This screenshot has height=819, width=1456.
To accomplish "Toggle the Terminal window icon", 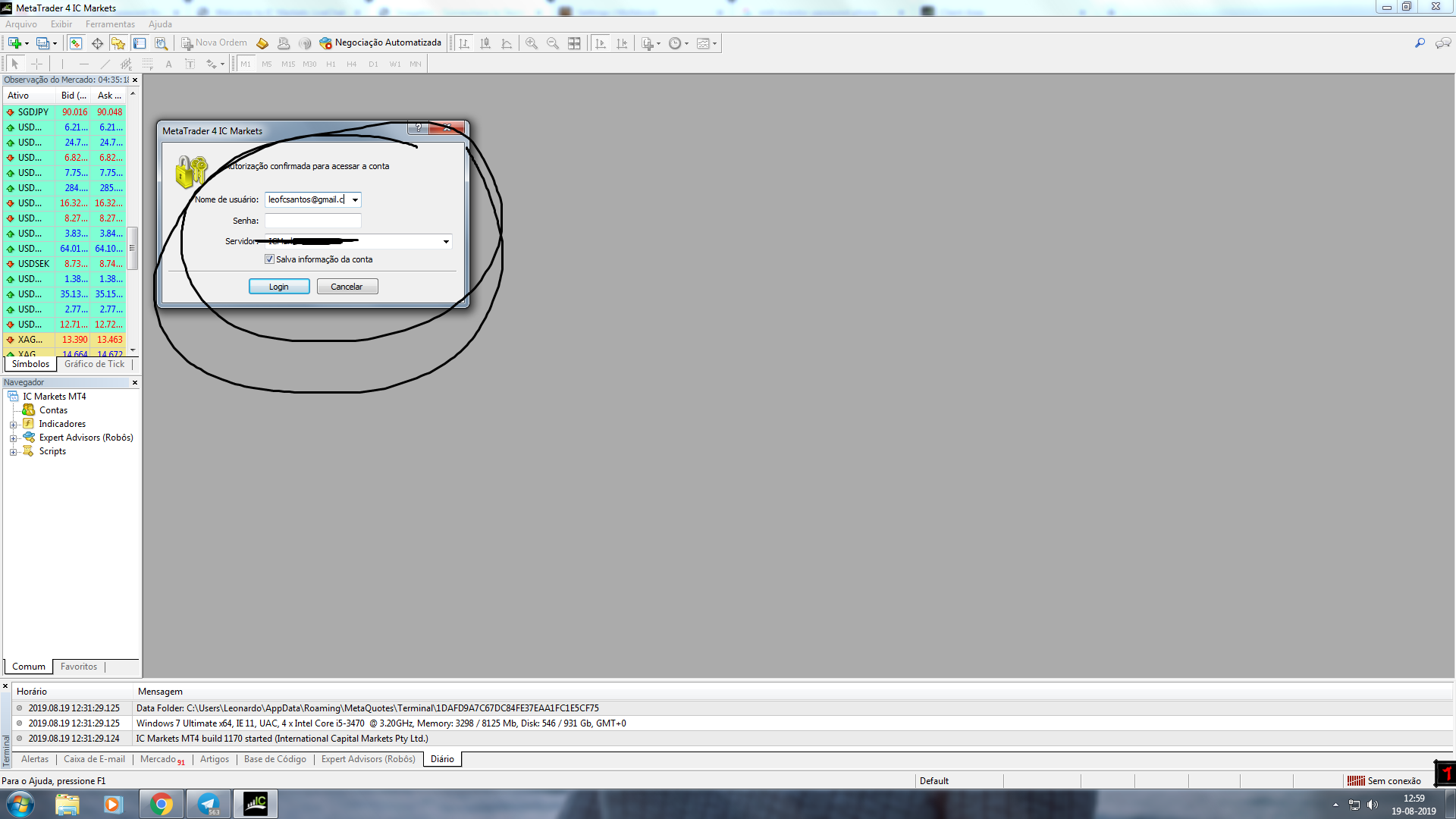I will click(140, 43).
